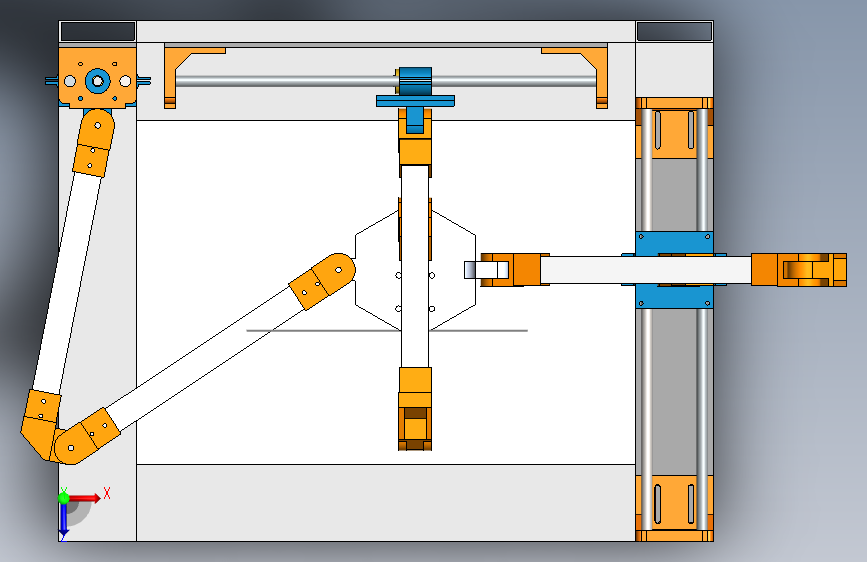Screen dimensions: 867x562
Task: Click the green origin sphere of the axis triad
Action: tap(64, 498)
